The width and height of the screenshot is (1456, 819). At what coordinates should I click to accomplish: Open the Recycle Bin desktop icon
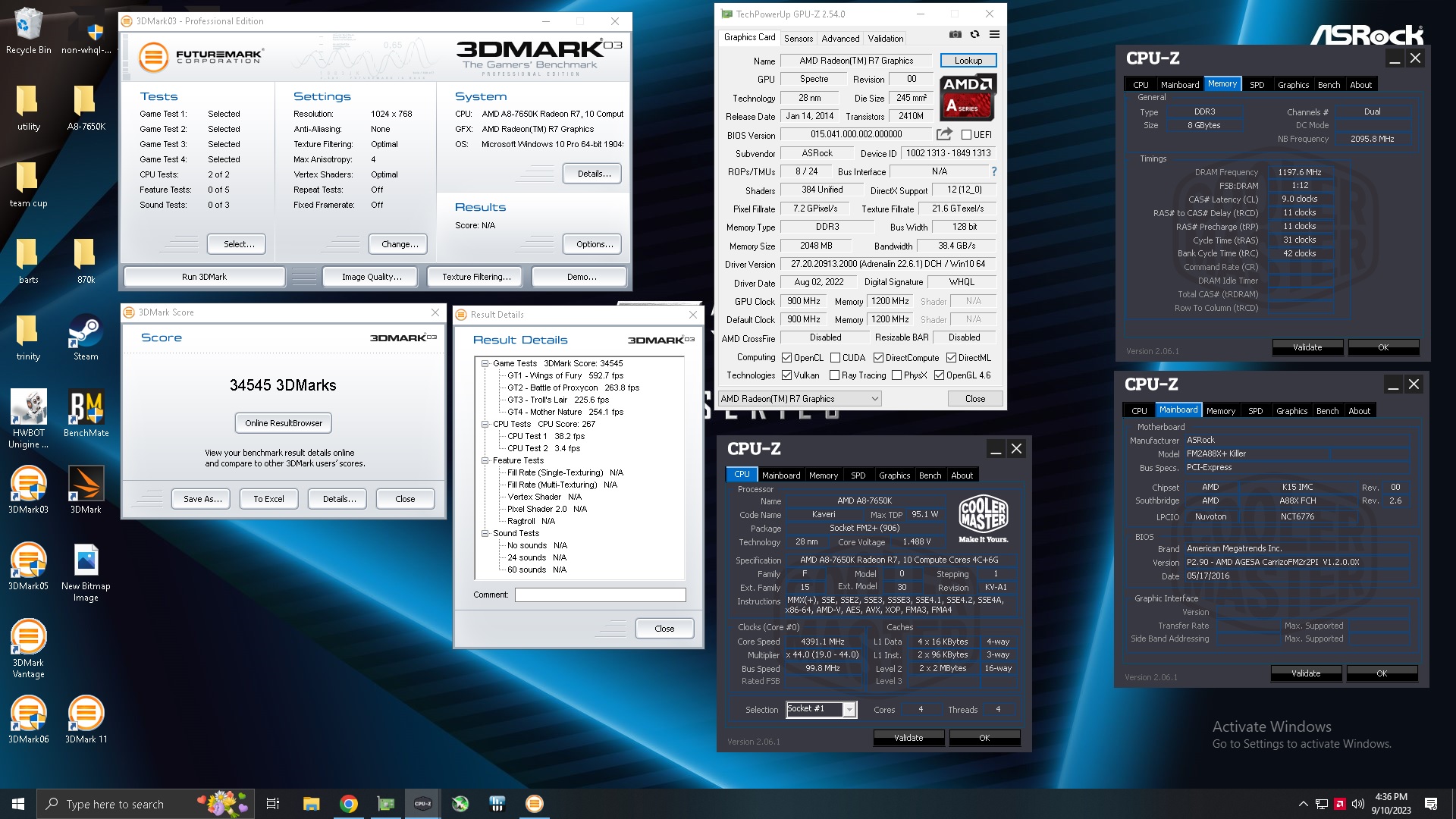28,31
